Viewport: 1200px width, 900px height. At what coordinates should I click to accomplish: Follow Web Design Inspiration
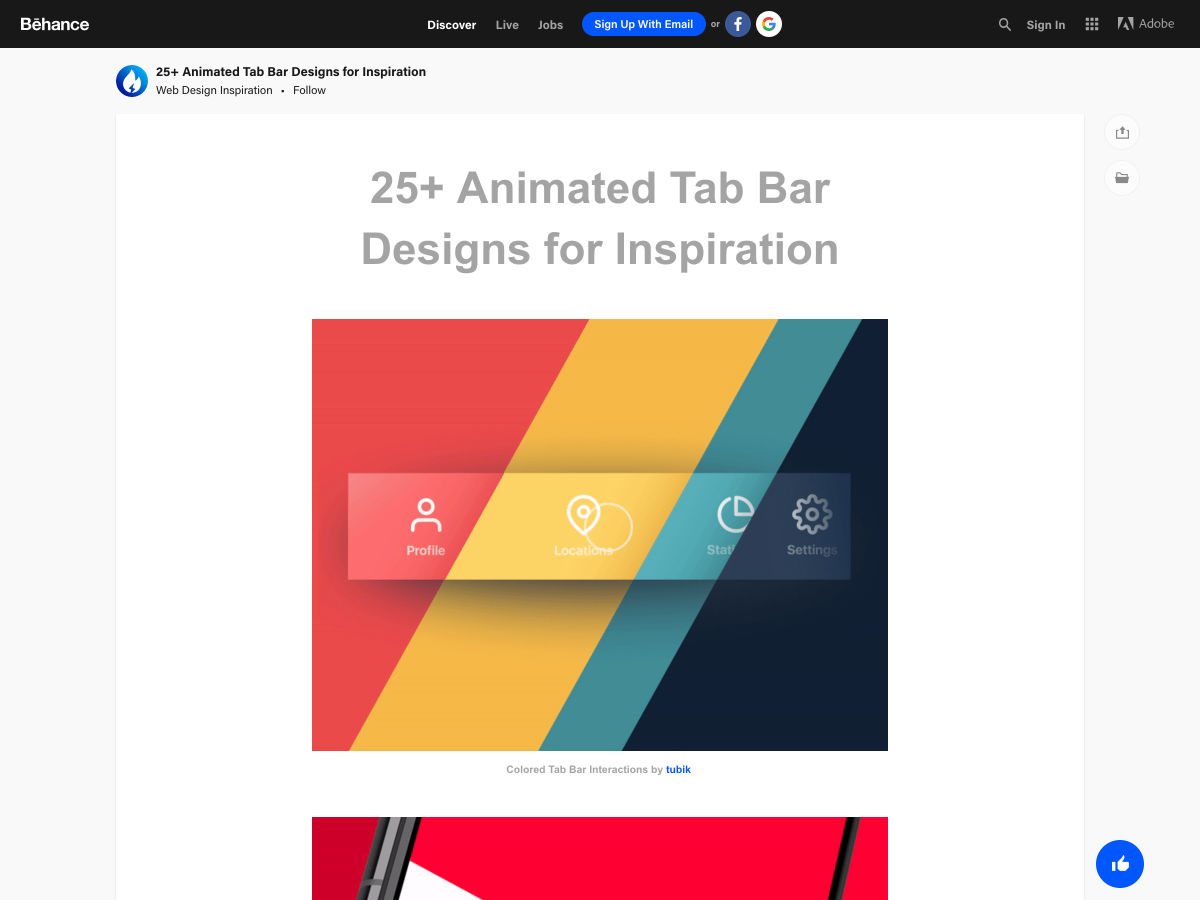click(309, 90)
